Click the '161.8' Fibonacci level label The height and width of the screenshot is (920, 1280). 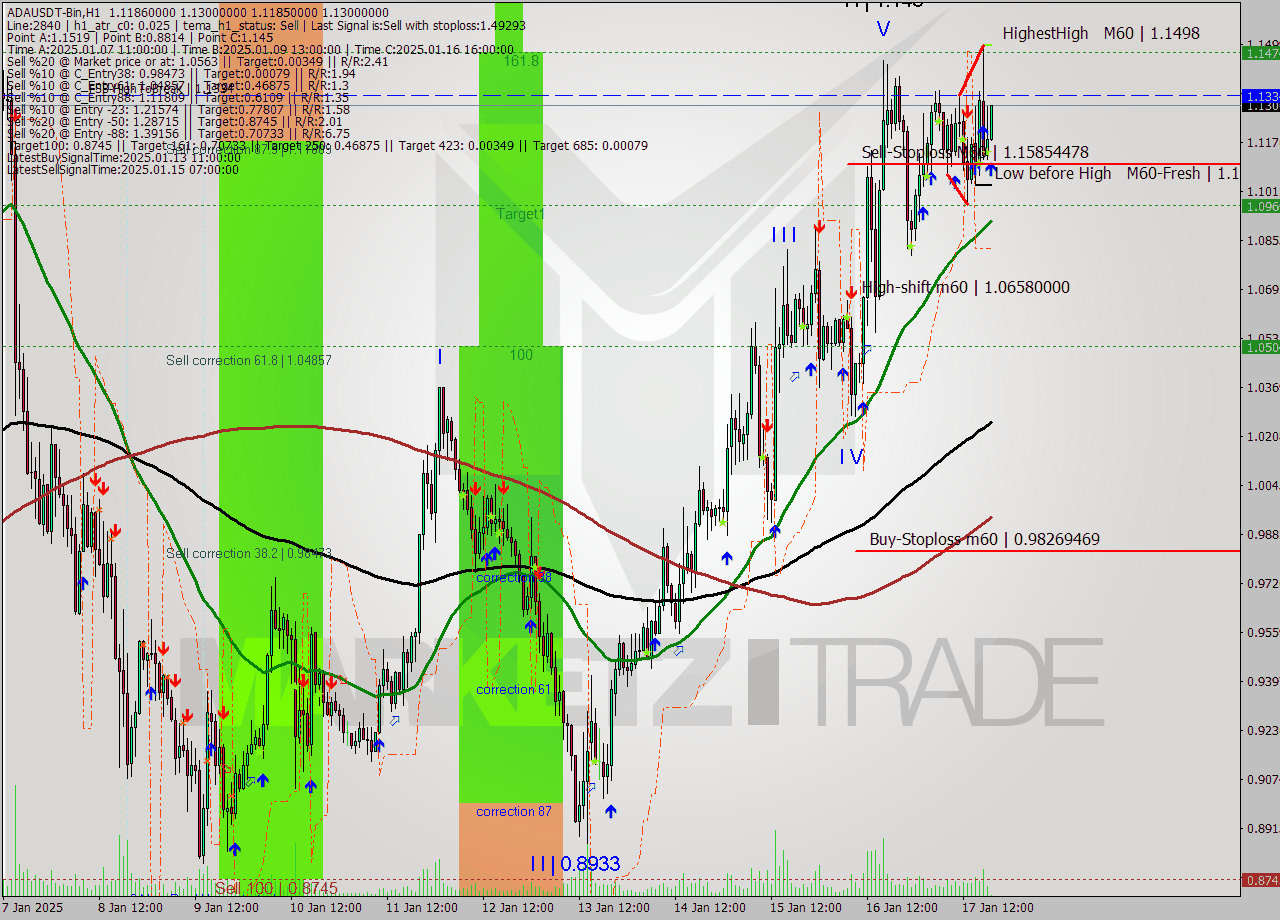coord(521,61)
